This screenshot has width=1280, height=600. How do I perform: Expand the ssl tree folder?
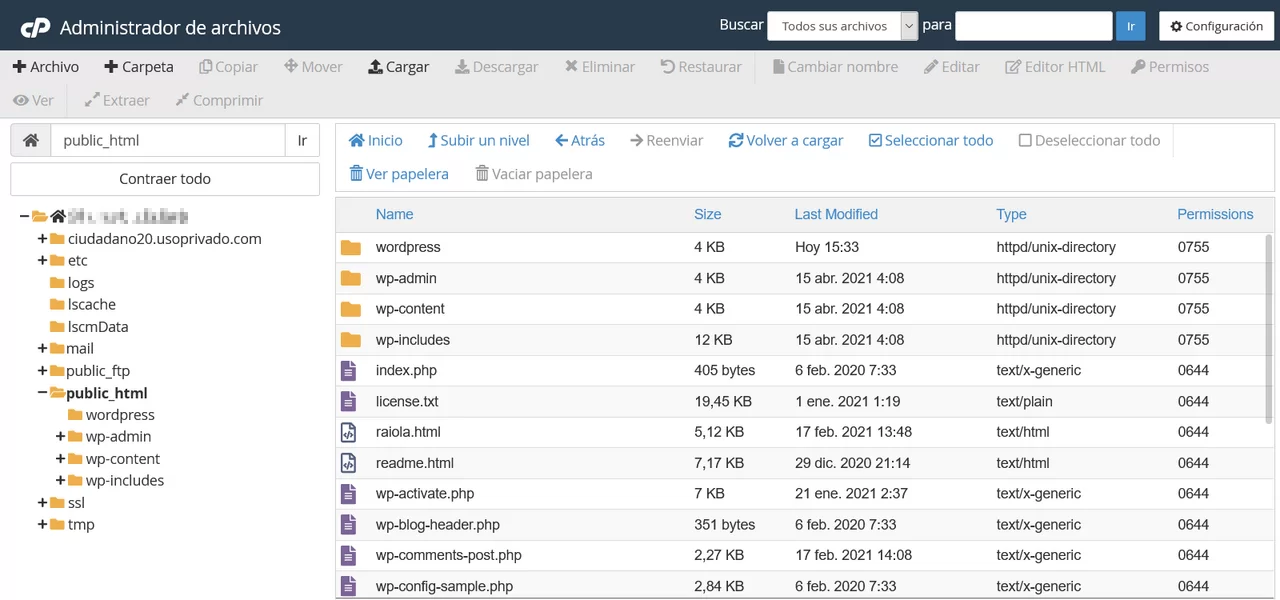click(x=42, y=503)
